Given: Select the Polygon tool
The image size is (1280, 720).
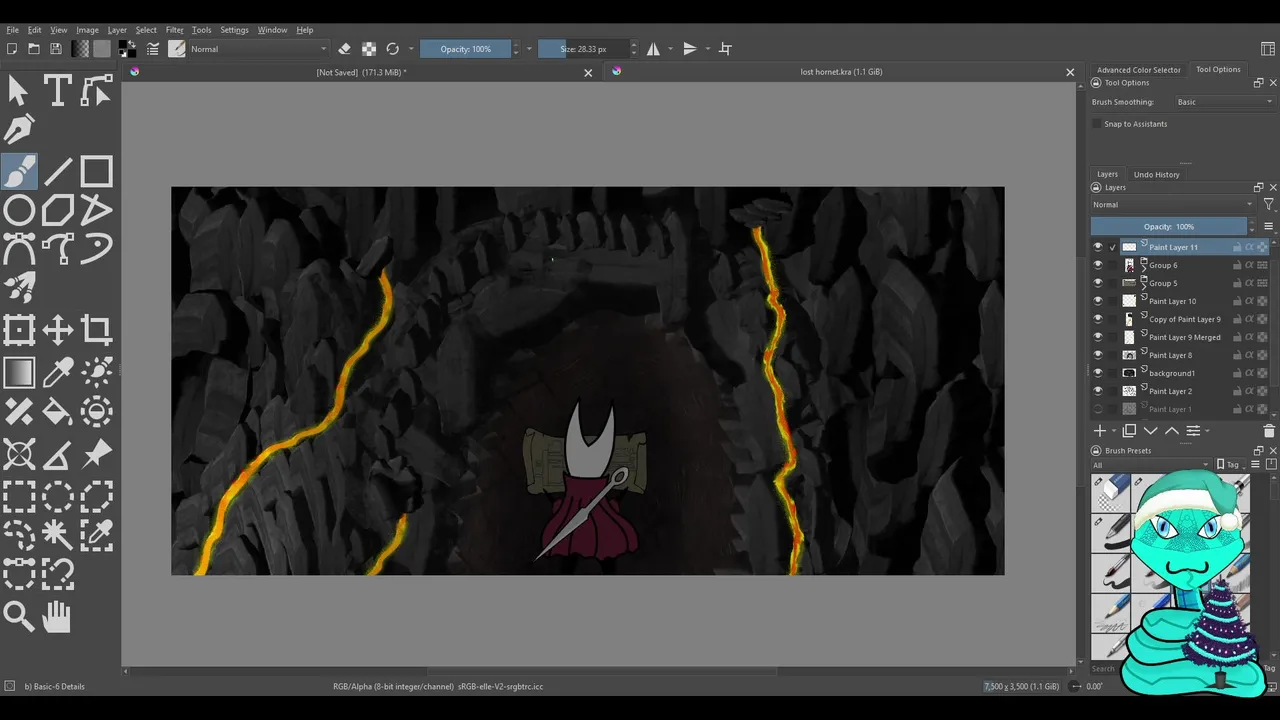Looking at the screenshot, I should pyautogui.click(x=57, y=210).
